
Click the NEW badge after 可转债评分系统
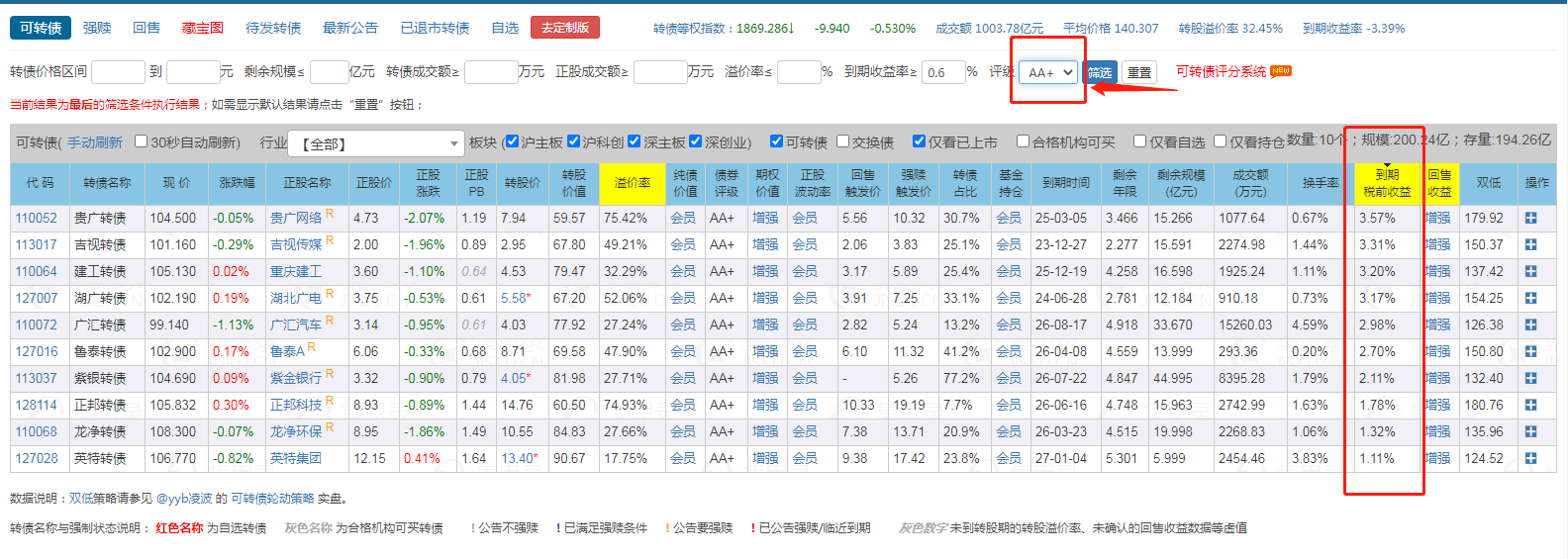point(1281,71)
